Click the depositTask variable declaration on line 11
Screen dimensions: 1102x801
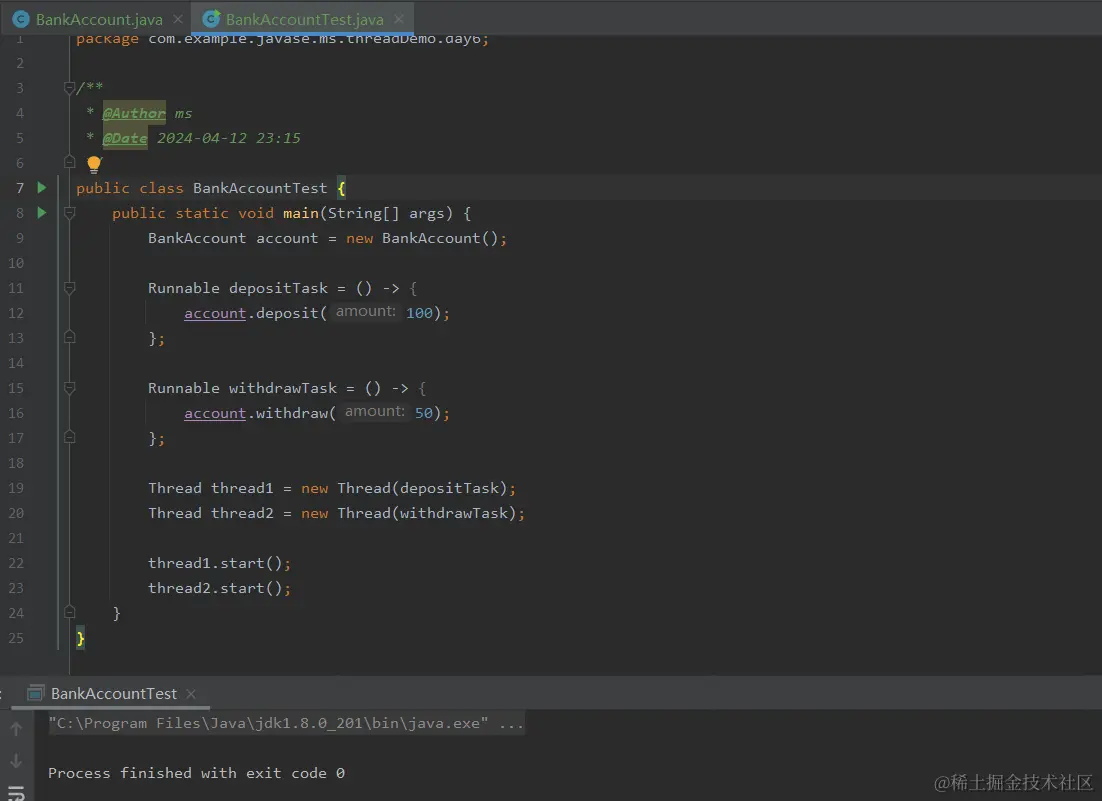pos(278,288)
